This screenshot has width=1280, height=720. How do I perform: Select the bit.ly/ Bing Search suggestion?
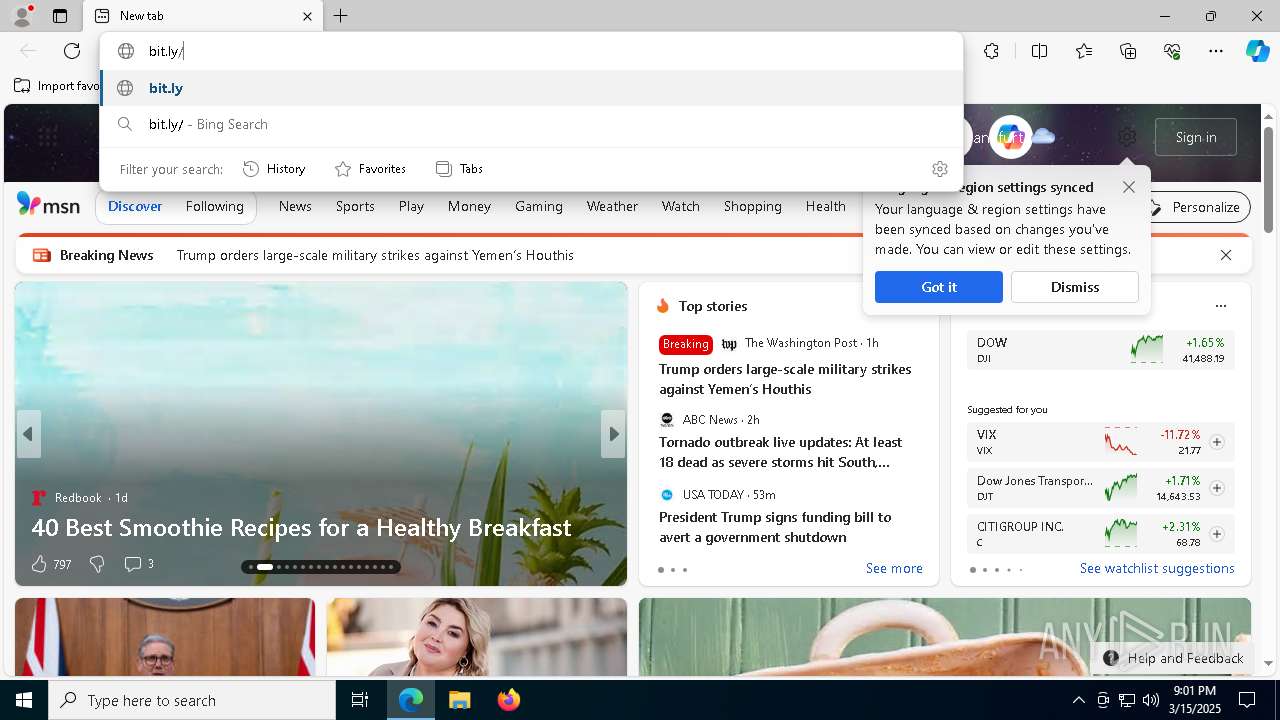(x=532, y=124)
